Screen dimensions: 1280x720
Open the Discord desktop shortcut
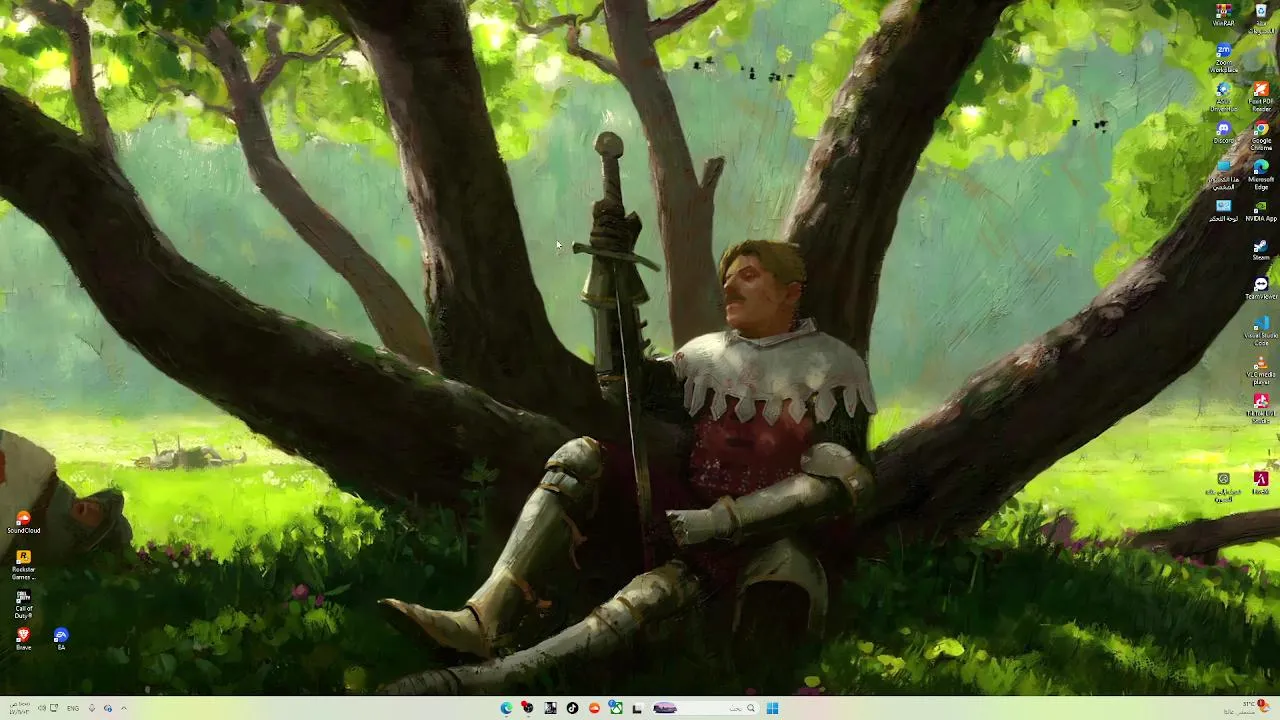point(1223,133)
